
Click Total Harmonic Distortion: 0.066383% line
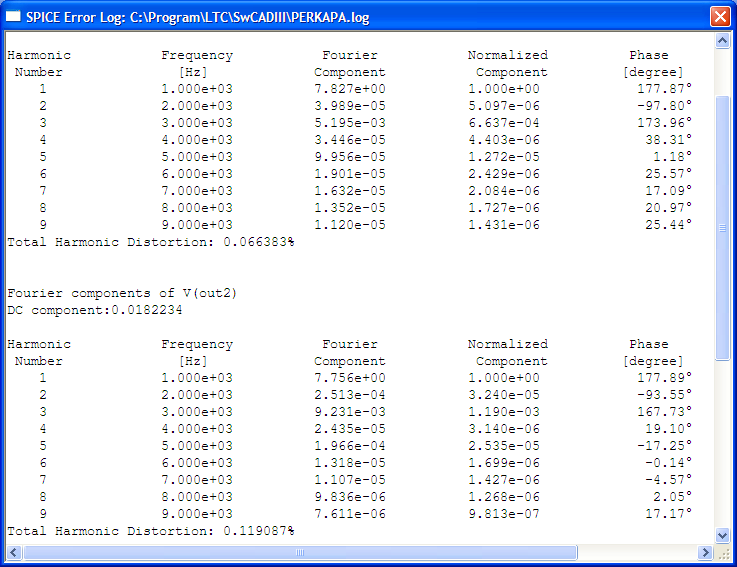[151, 242]
